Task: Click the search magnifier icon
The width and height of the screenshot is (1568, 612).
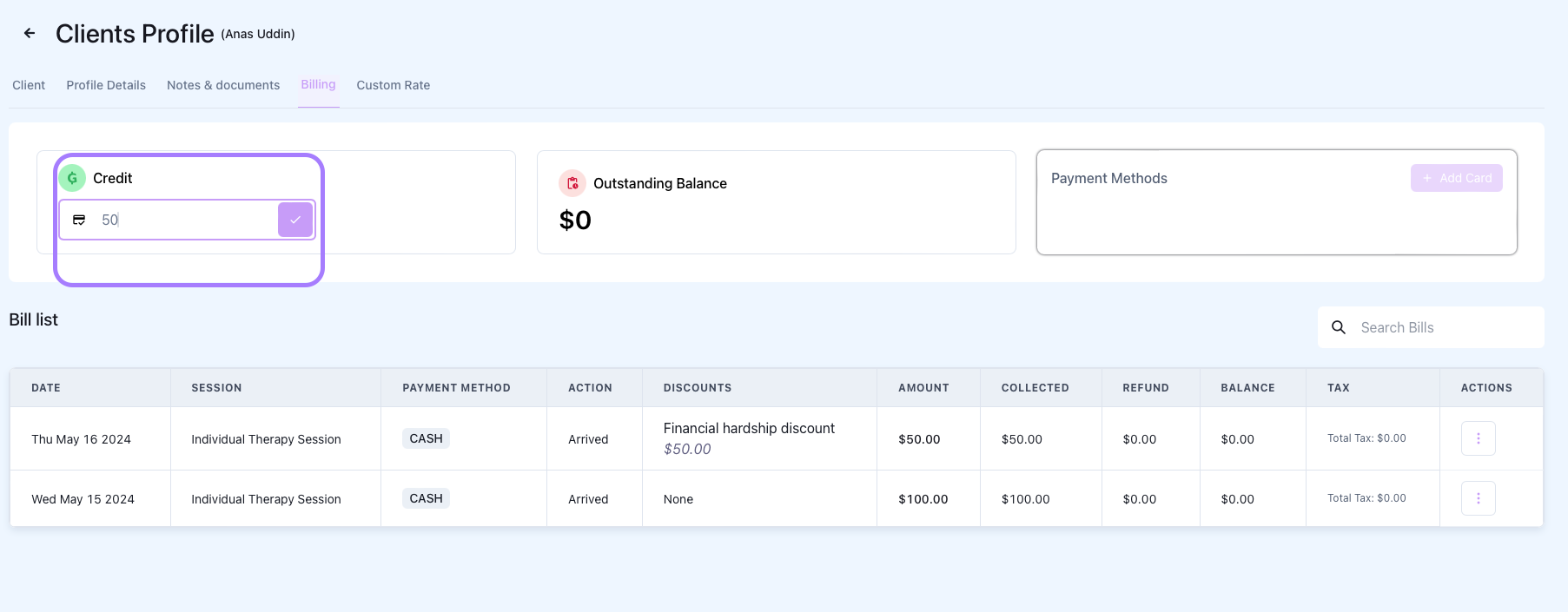Action: pos(1339,327)
